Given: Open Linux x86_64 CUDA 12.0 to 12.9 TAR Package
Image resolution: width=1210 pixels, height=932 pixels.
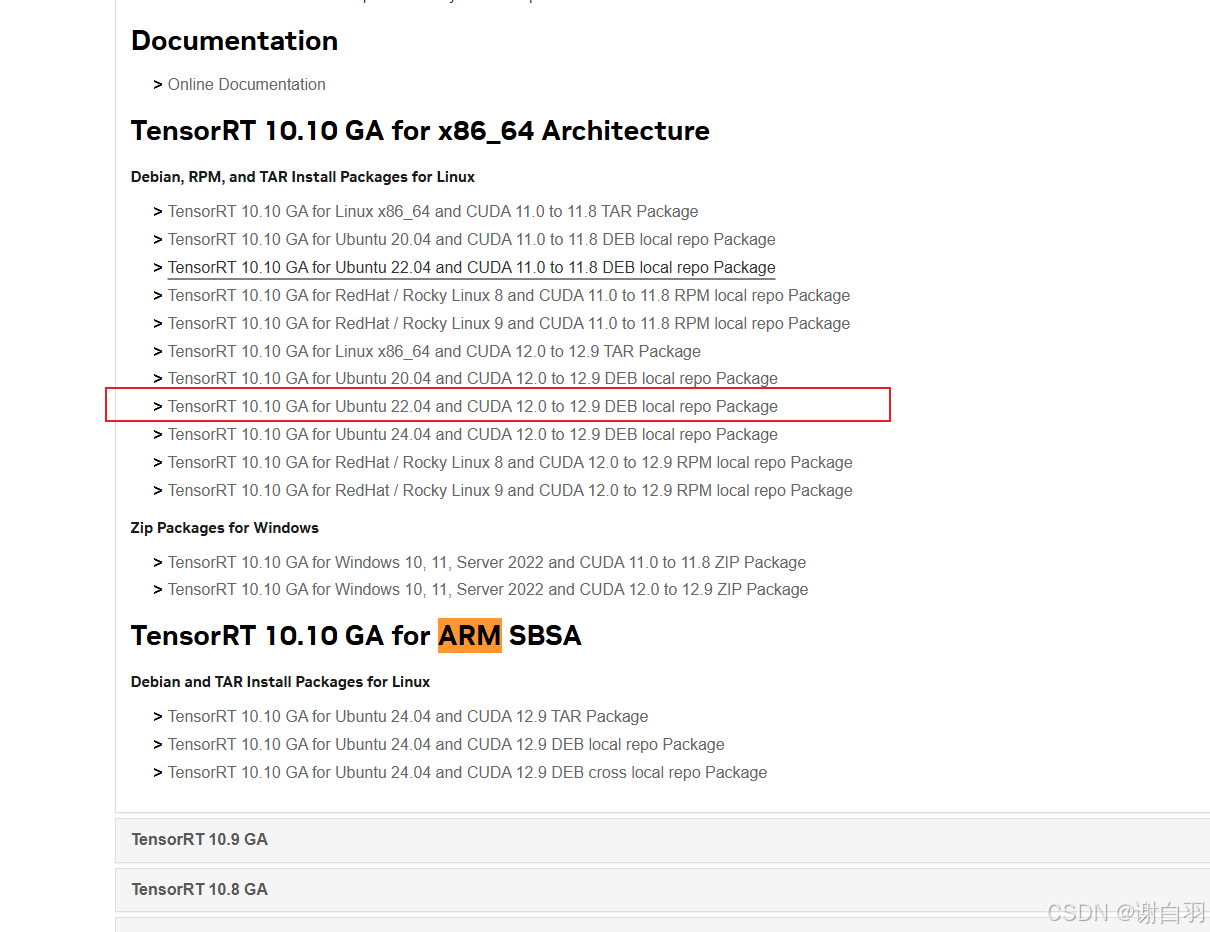Looking at the screenshot, I should (434, 352).
